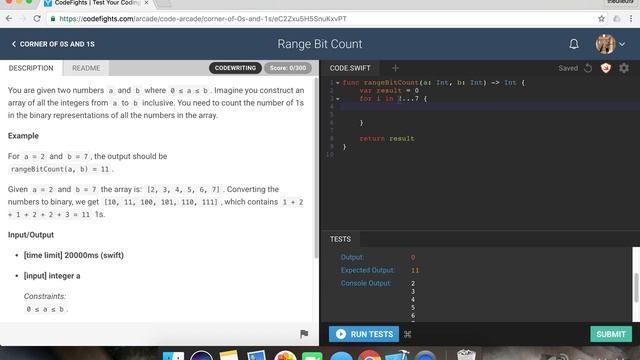Screen dimensions: 640x360
Task: Open Notes from the dock
Action: pos(229,356)
